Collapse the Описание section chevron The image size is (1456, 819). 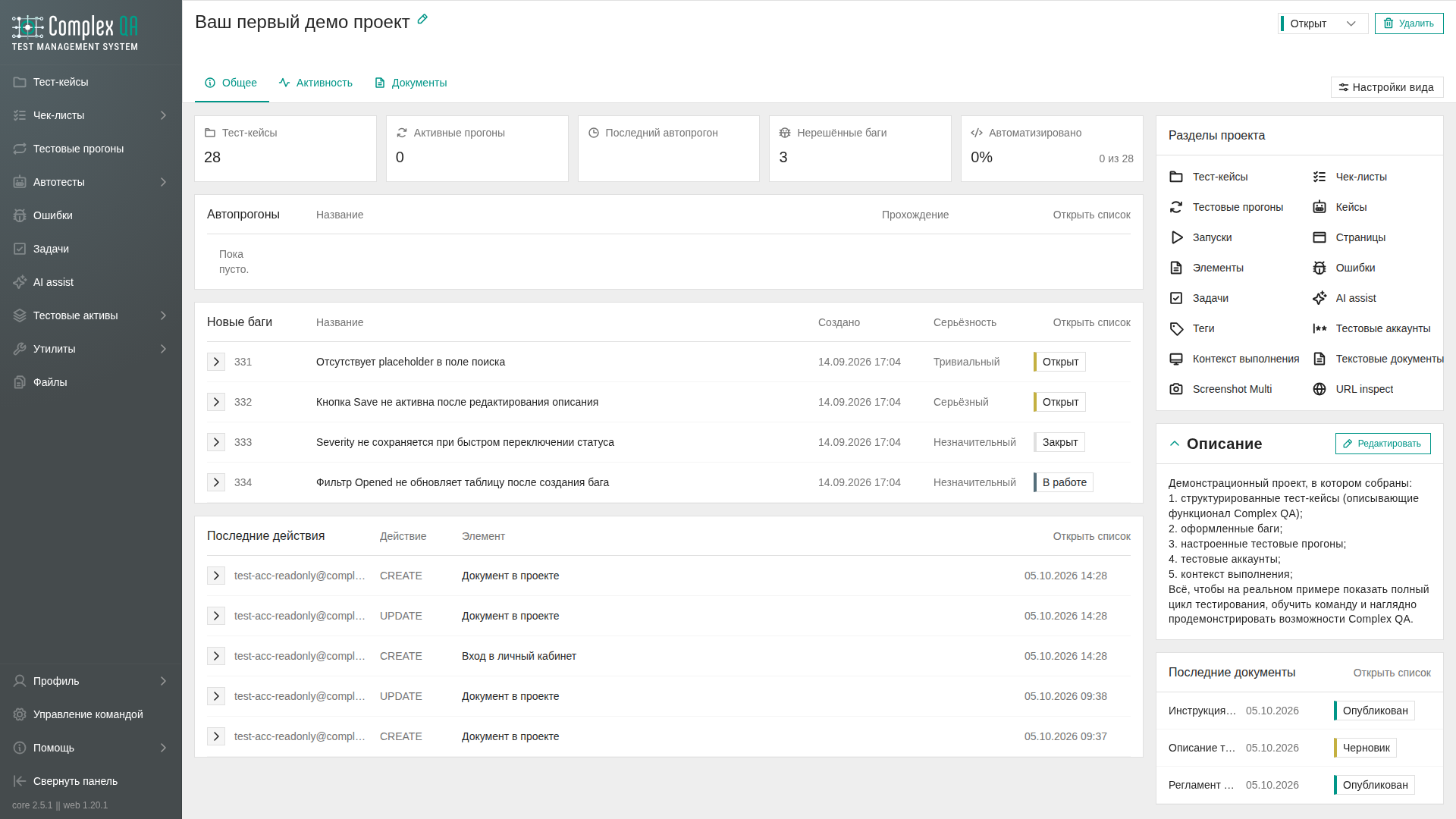click(x=1175, y=444)
